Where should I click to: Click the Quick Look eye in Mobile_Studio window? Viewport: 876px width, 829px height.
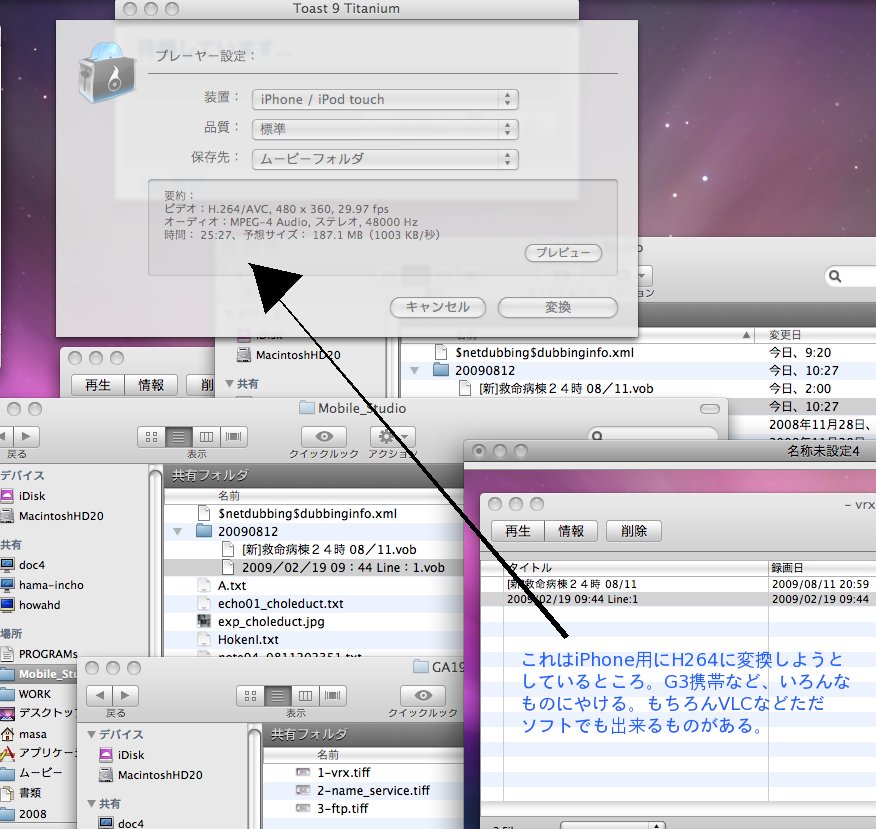tap(324, 436)
